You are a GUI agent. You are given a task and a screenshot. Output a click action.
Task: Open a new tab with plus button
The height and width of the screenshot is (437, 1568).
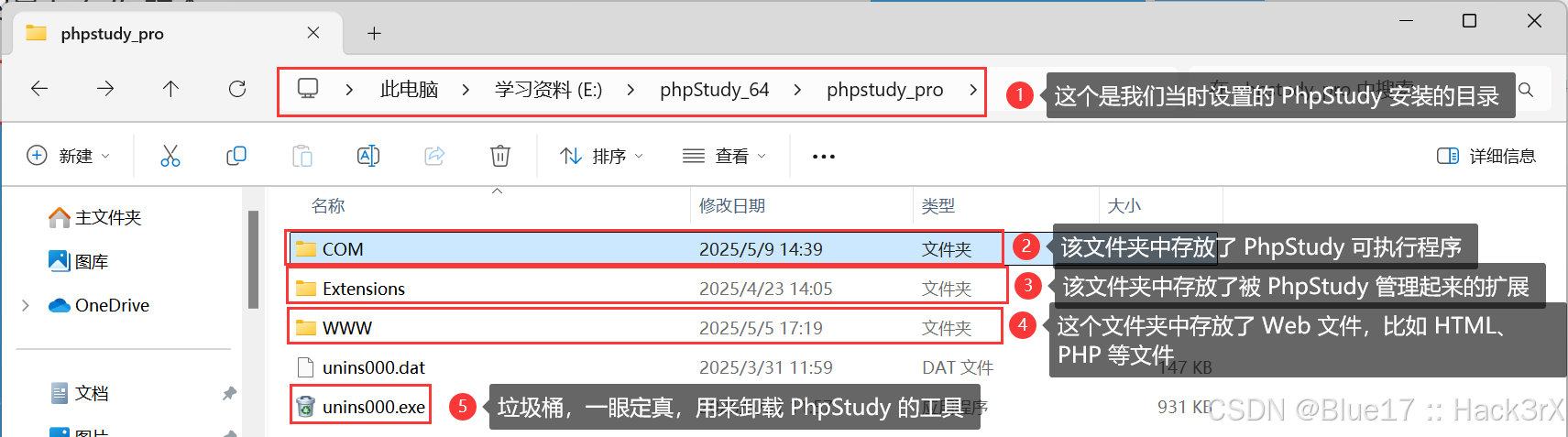(x=374, y=34)
